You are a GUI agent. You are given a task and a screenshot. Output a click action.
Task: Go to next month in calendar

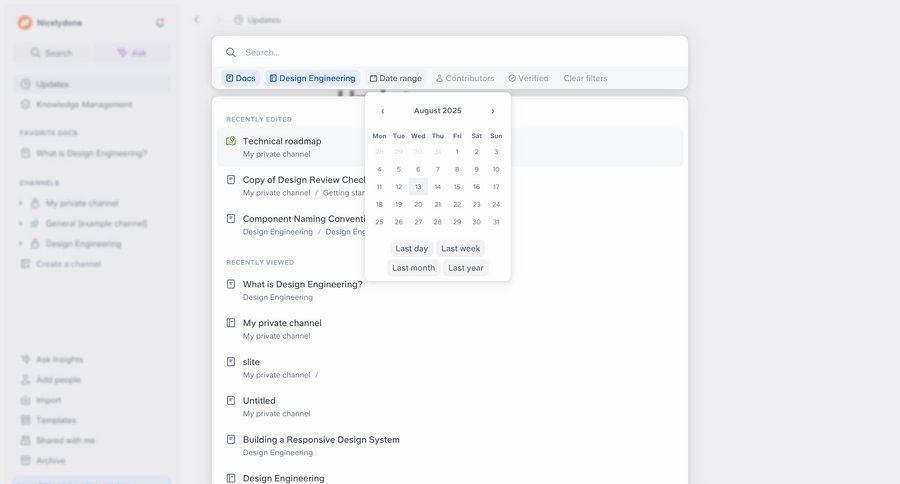[493, 111]
